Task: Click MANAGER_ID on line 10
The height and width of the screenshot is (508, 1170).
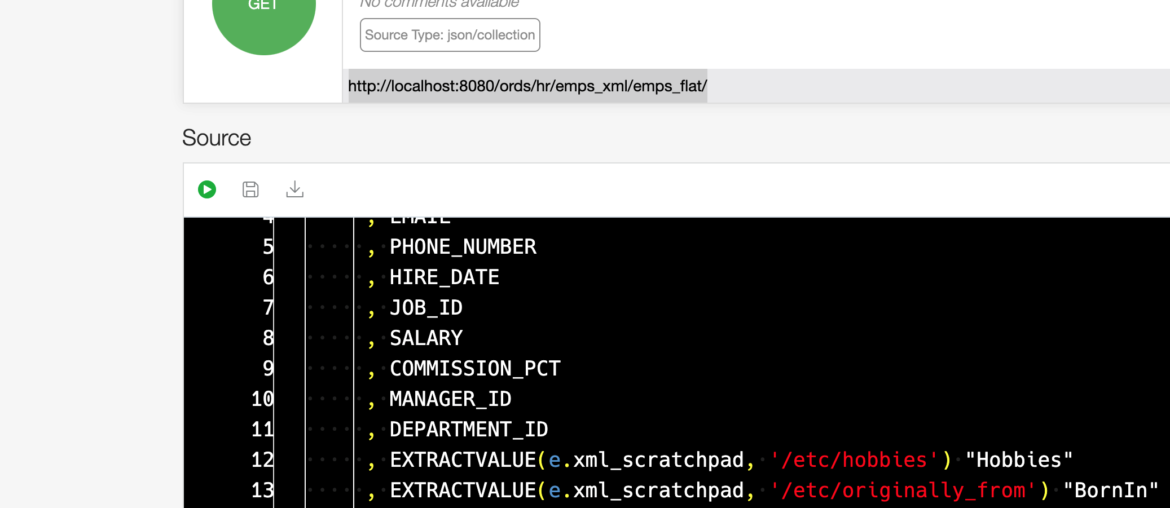Action: pos(450,399)
